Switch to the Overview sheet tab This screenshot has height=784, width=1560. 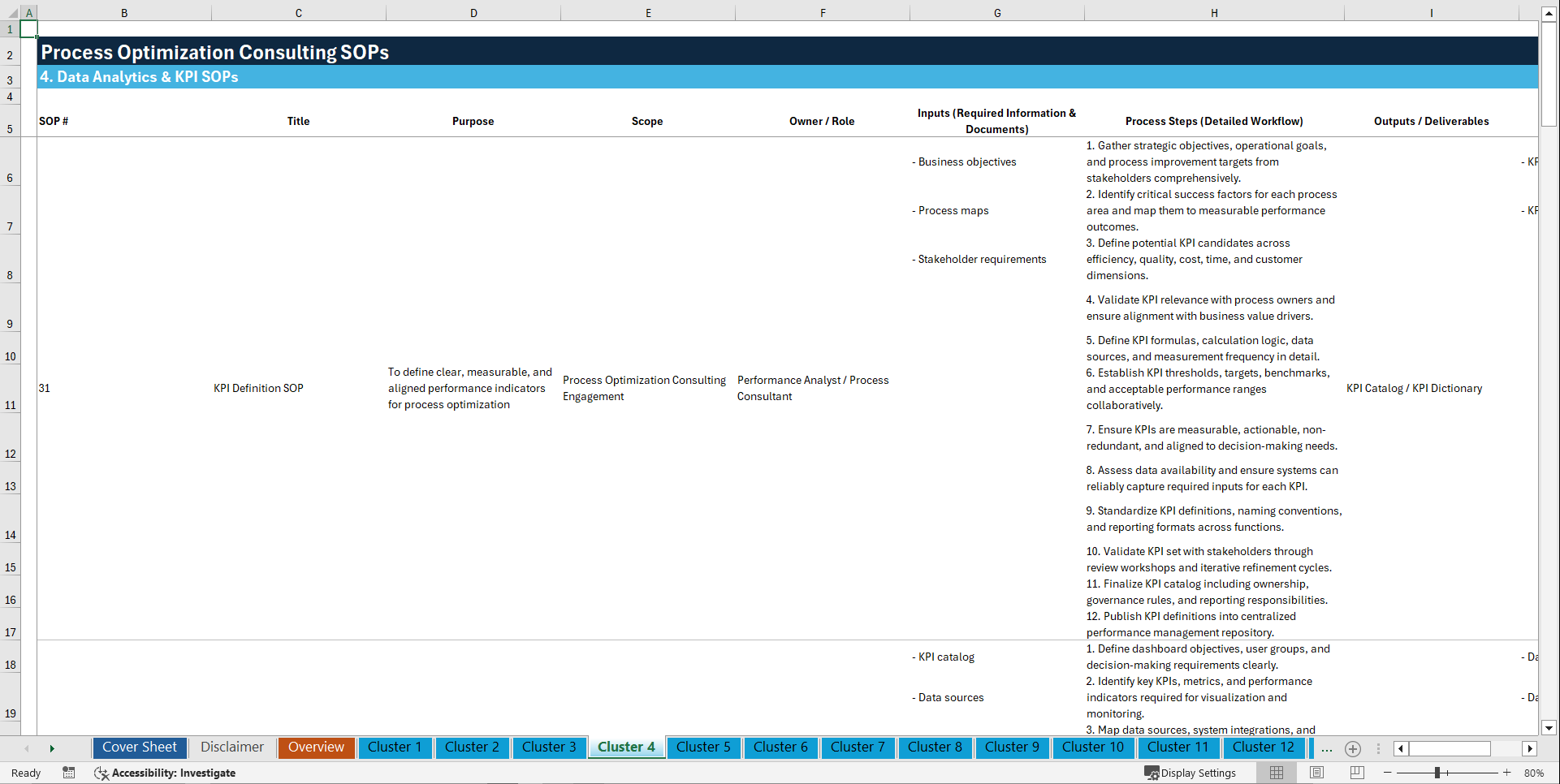(316, 747)
